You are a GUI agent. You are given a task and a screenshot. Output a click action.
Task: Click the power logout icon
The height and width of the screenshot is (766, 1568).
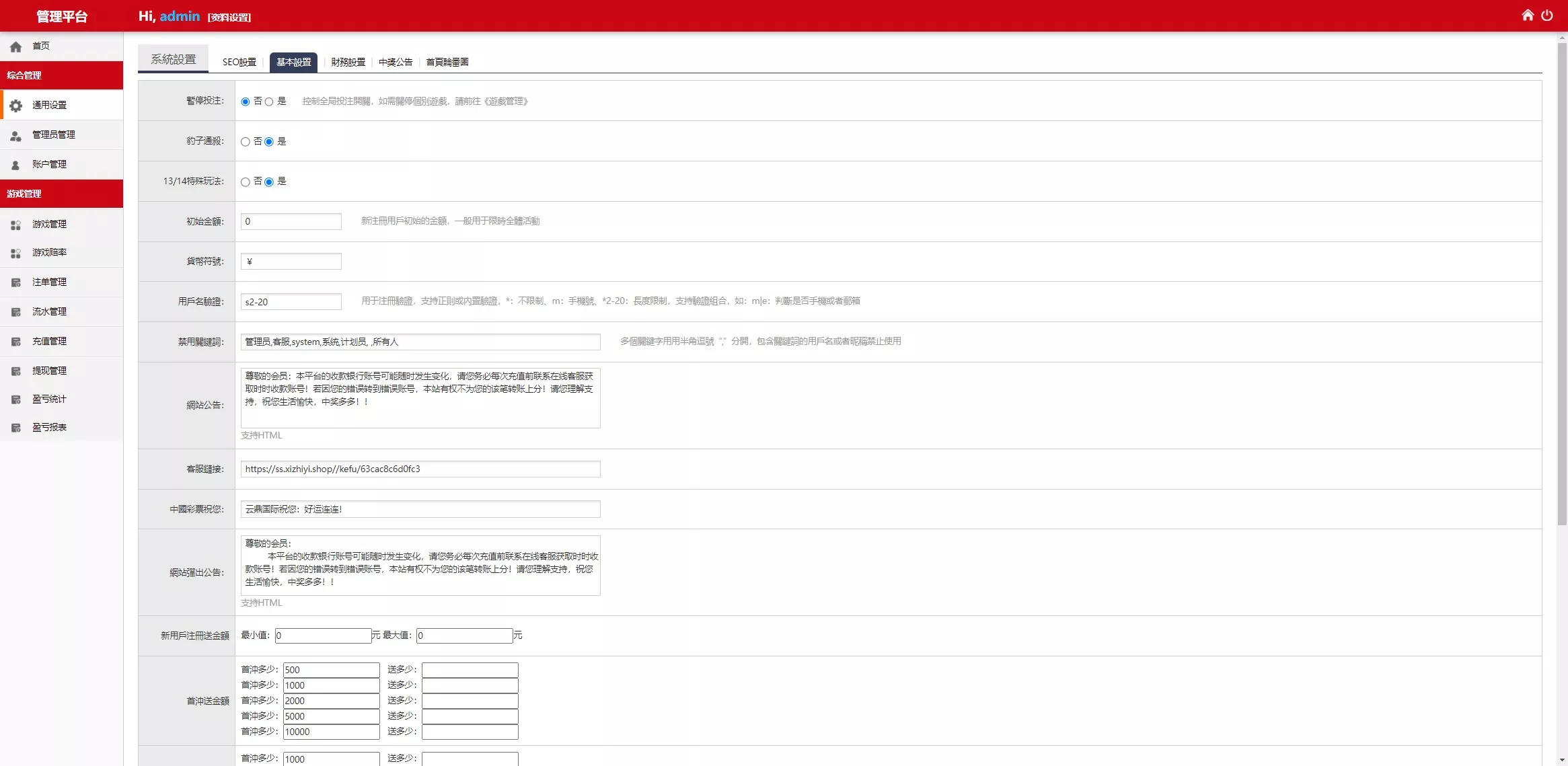point(1547,15)
